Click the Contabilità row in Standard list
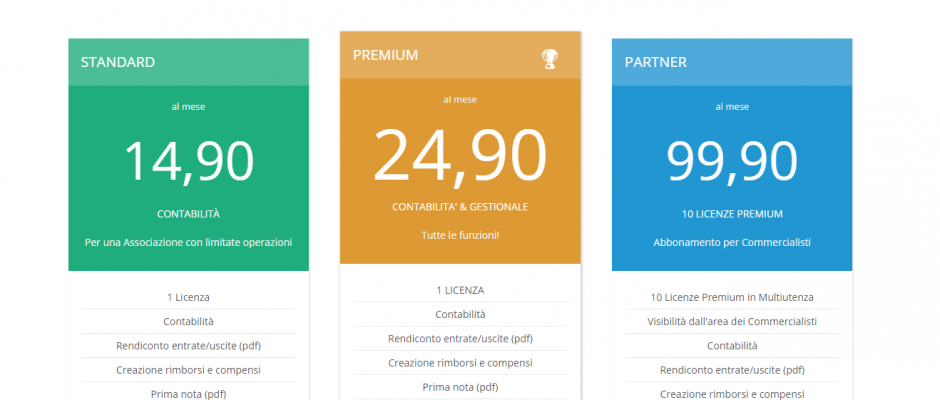Viewport: 940px width, 400px height. tap(188, 321)
